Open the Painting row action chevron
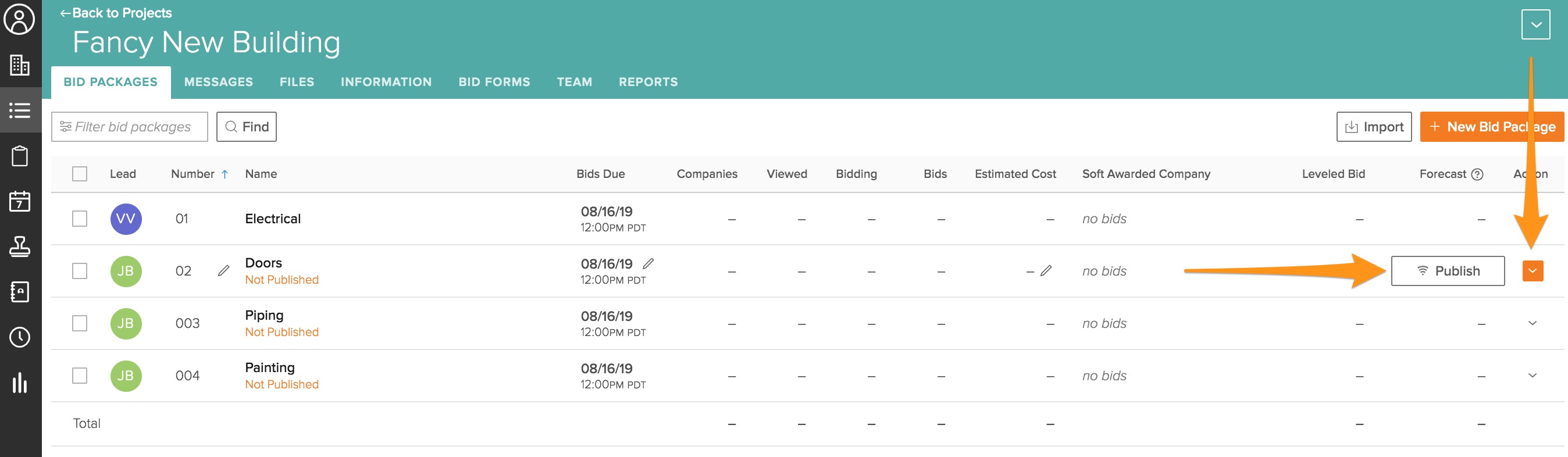 coord(1532,376)
